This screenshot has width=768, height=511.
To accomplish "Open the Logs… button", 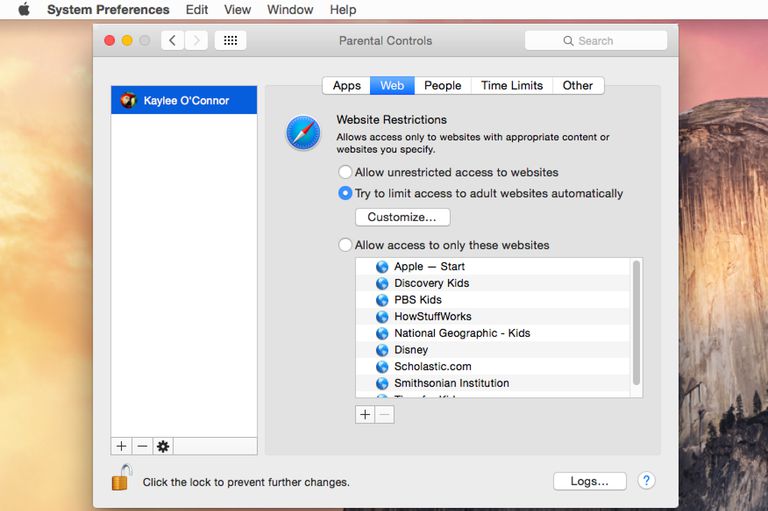I will [x=590, y=481].
